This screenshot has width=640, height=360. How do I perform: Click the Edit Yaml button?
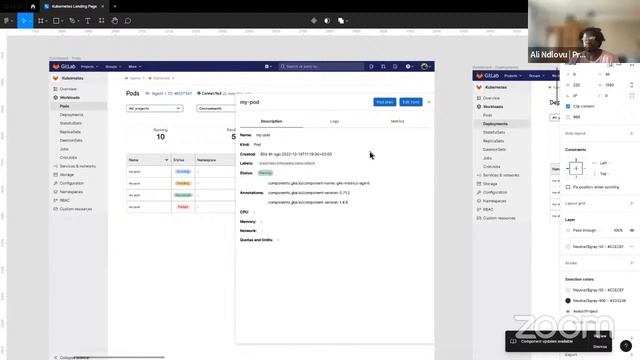coord(411,102)
